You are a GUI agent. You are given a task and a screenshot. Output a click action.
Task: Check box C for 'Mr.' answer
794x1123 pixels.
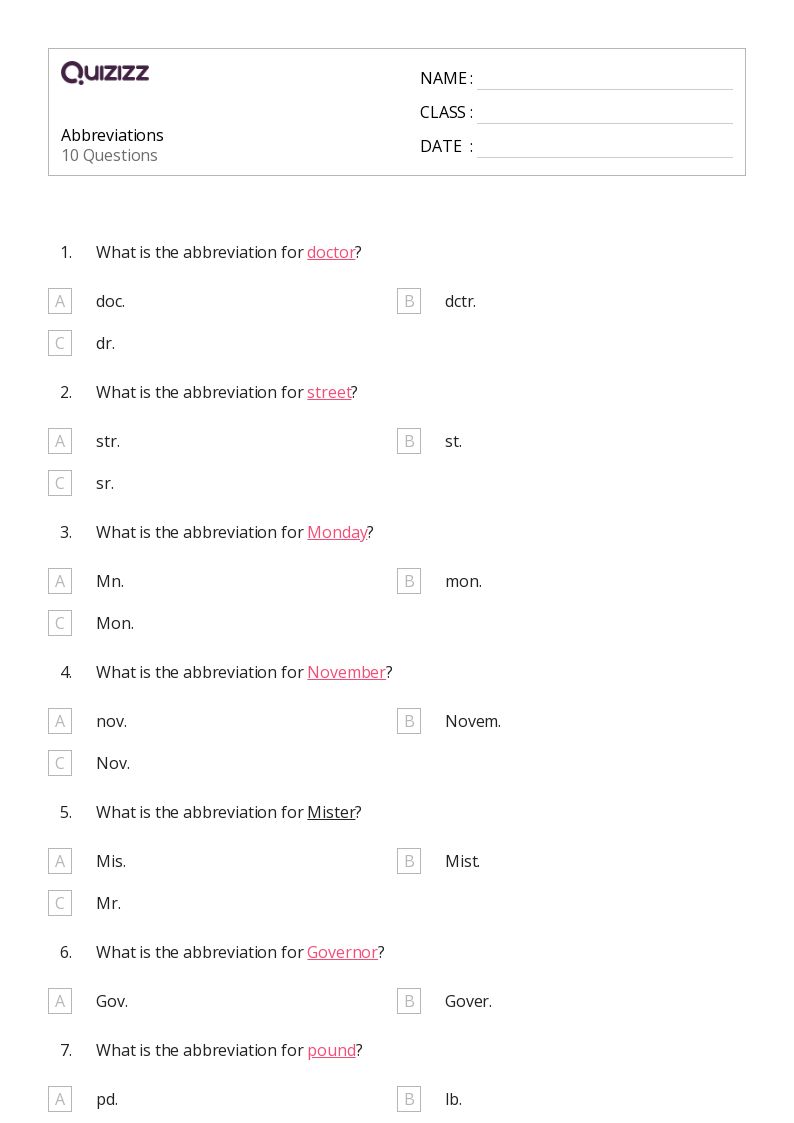60,903
